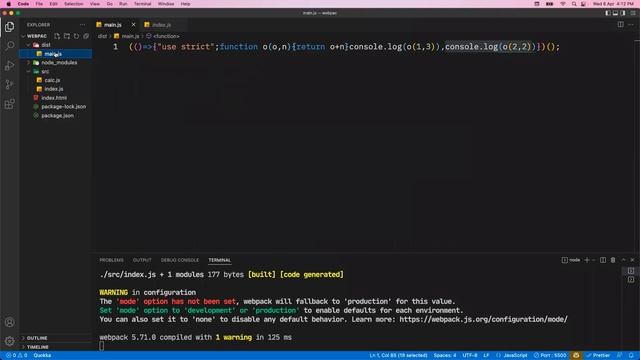Click the Wi-Fi icon in menu bar
The image size is (640, 360).
(x=563, y=4)
